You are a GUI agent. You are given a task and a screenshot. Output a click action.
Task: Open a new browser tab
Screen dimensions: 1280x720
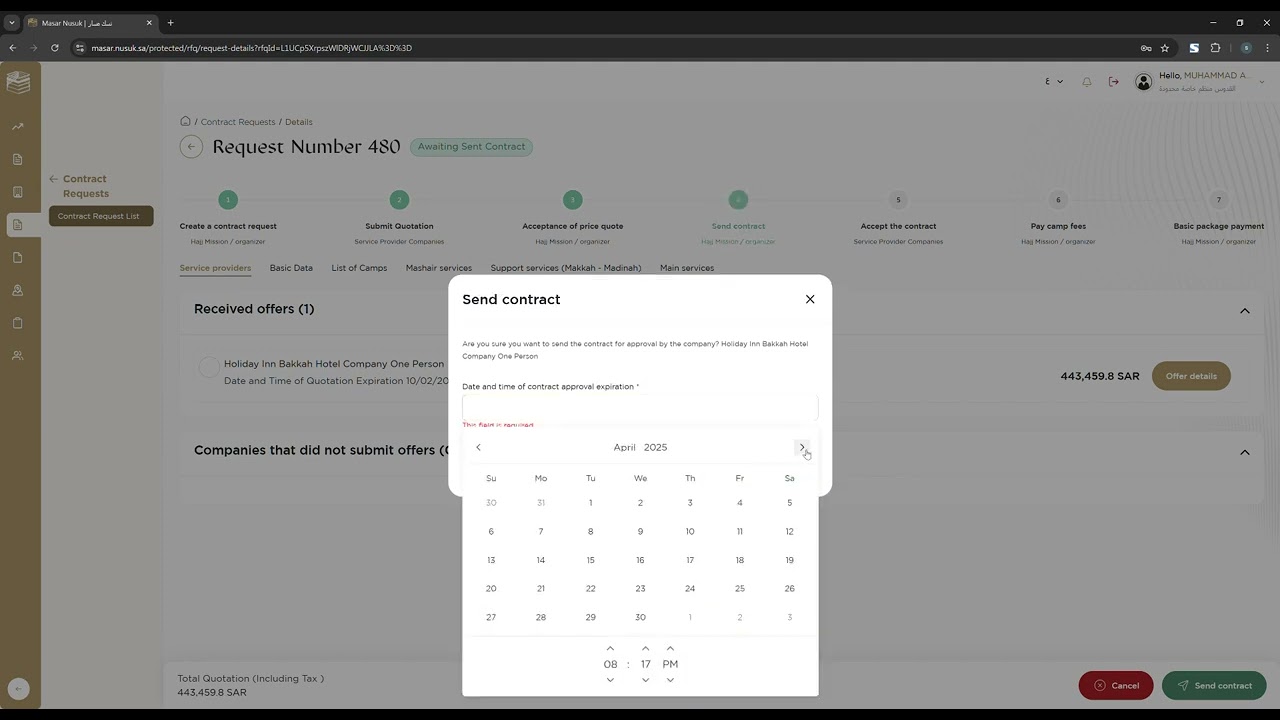pos(170,23)
